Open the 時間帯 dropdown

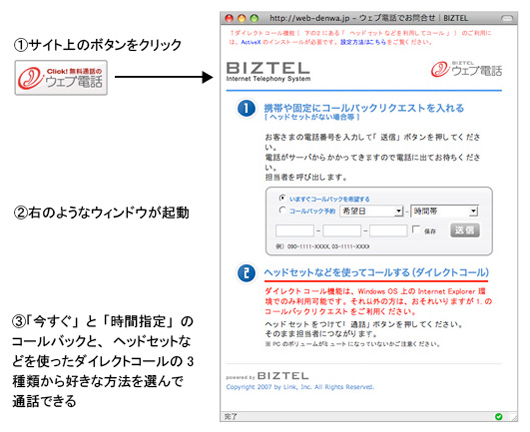pyautogui.click(x=444, y=211)
